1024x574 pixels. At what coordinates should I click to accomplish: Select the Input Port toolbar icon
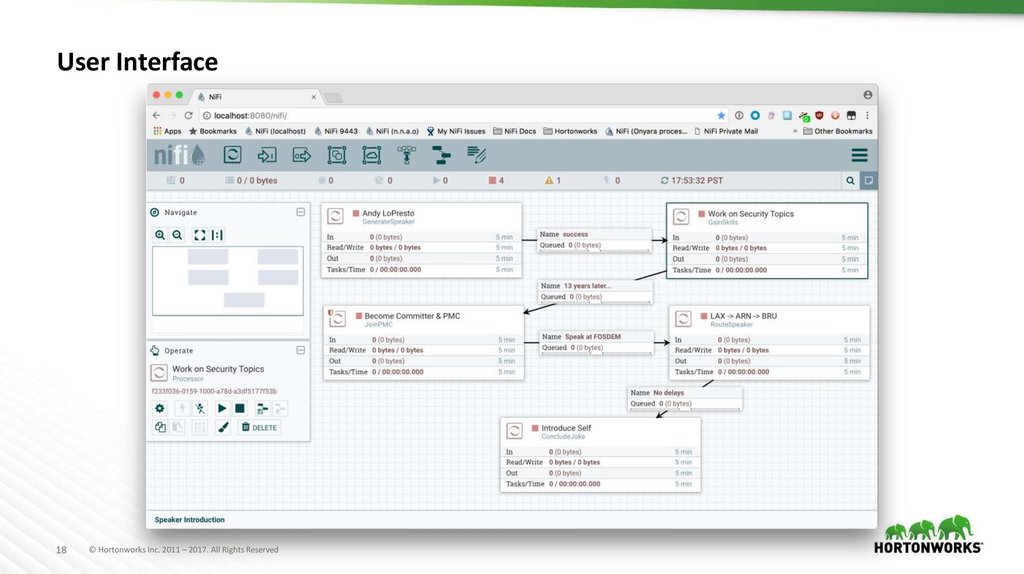click(x=266, y=155)
